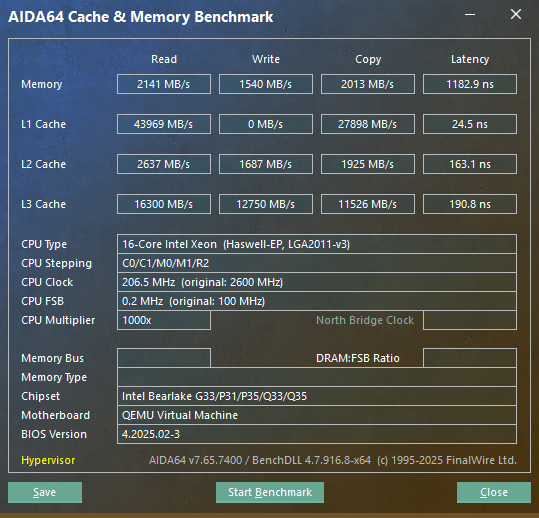Viewport: 539px width, 518px height.
Task: Select L2 Cache Latency 163.1 ns
Action: 470,164
